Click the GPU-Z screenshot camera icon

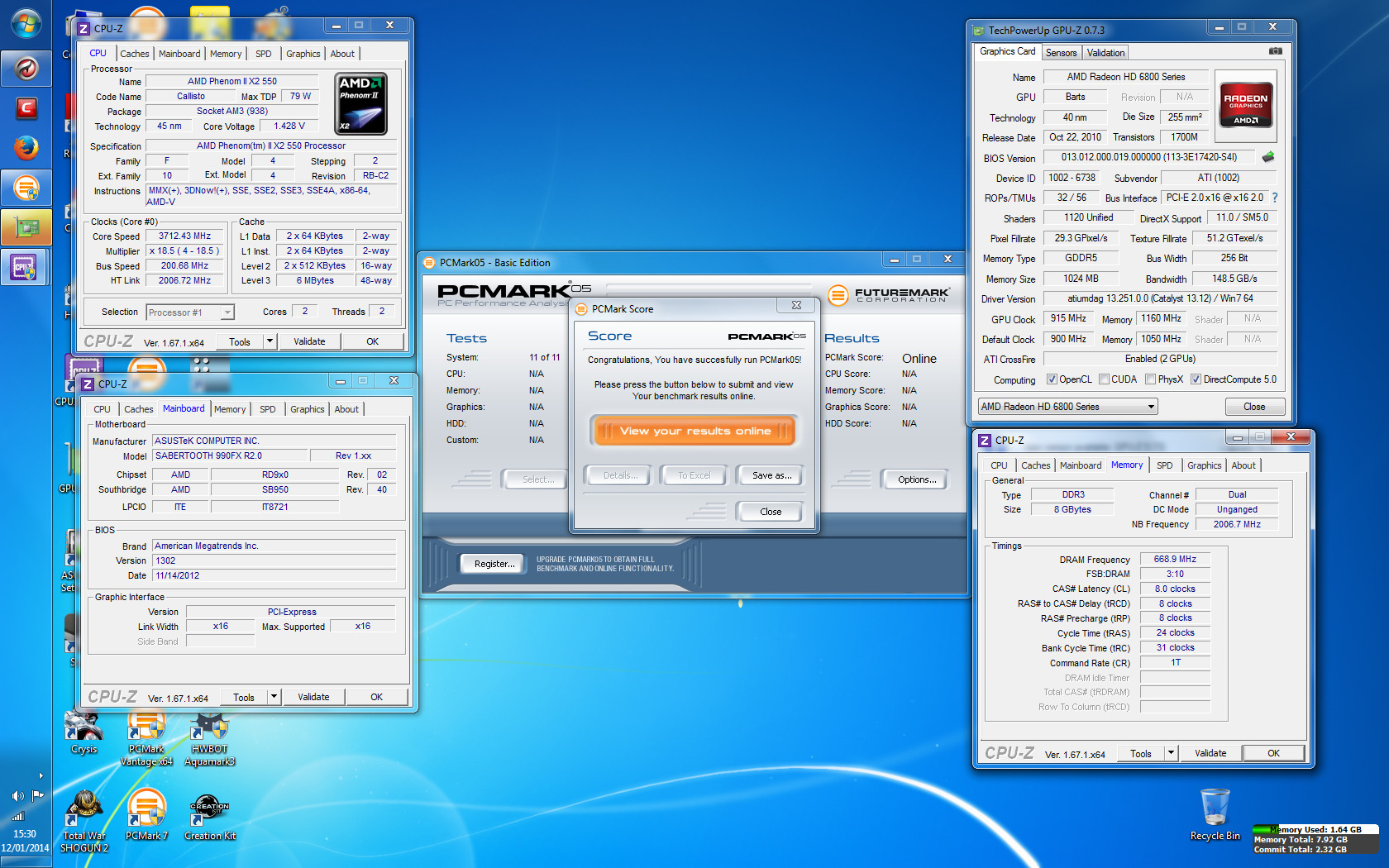pyautogui.click(x=1276, y=51)
